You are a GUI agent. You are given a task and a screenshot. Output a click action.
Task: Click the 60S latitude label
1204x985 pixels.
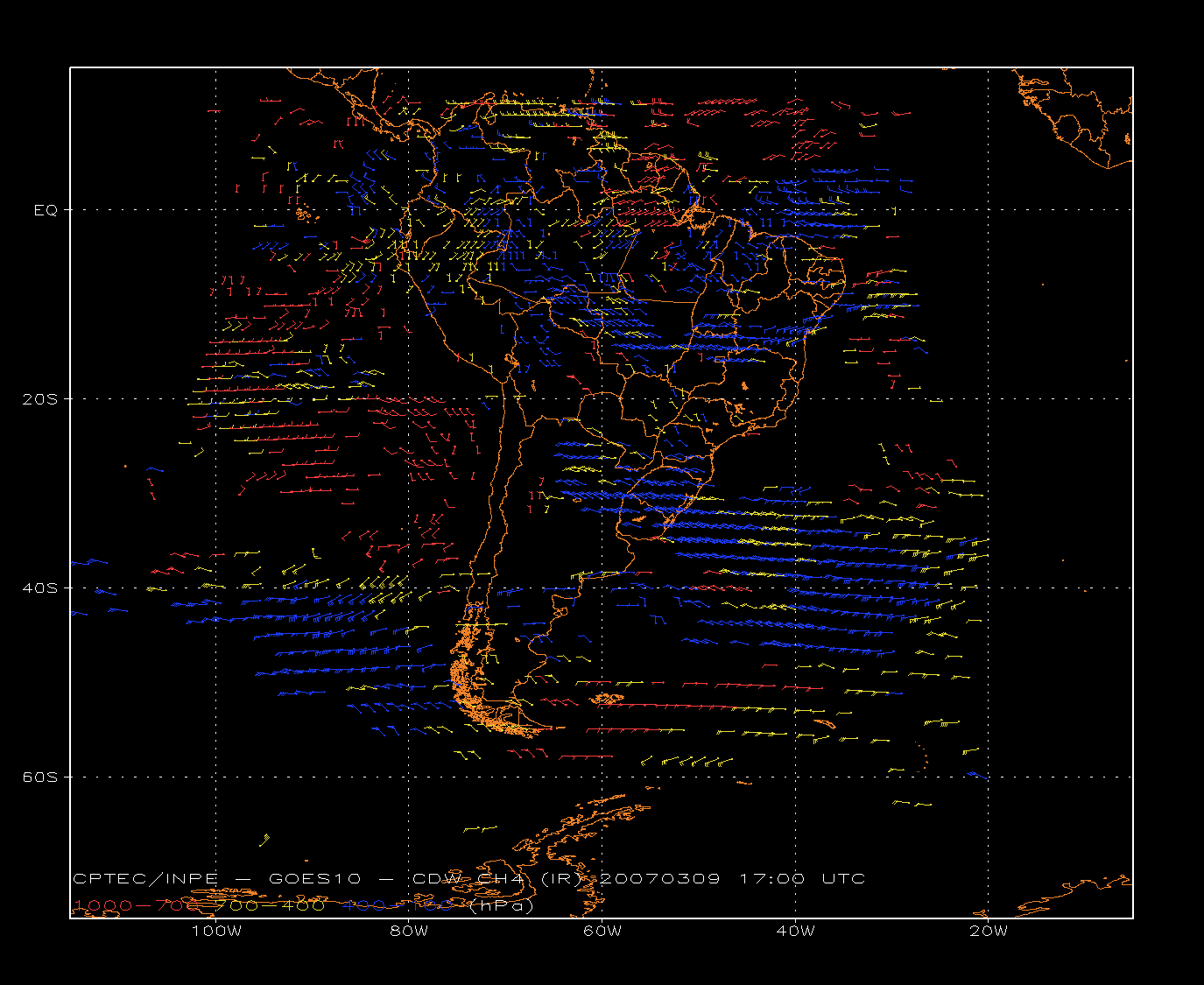point(39,777)
